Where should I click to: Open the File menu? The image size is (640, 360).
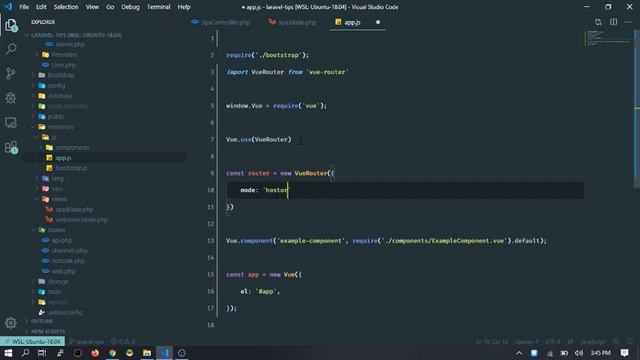[24, 7]
